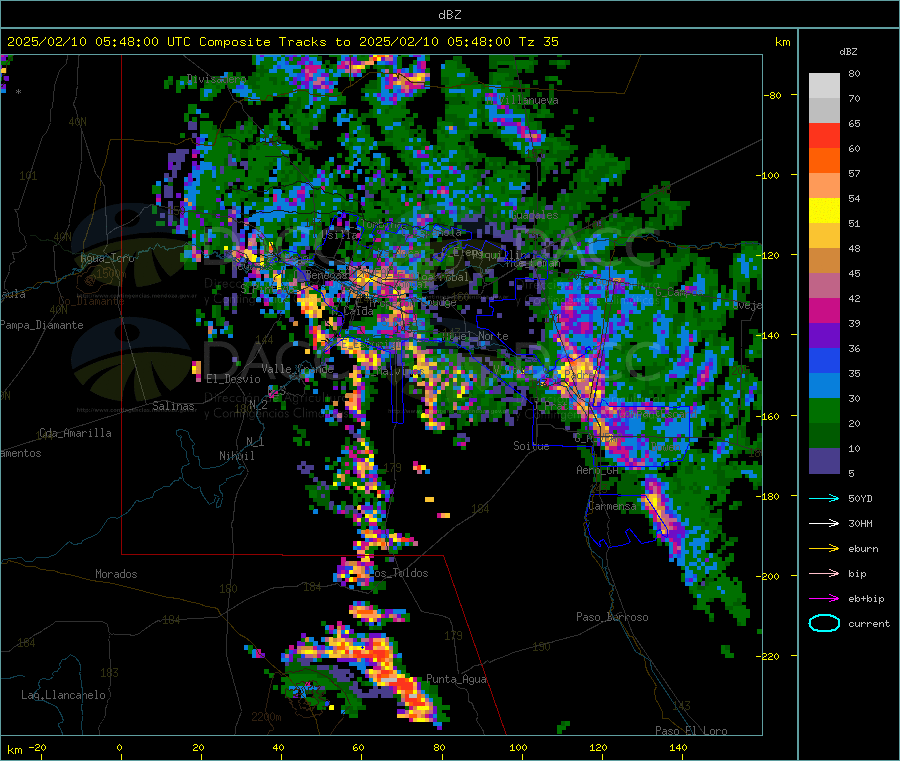900x761 pixels.
Task: Click the '-80' tick on the vertical axis
Action: click(773, 95)
